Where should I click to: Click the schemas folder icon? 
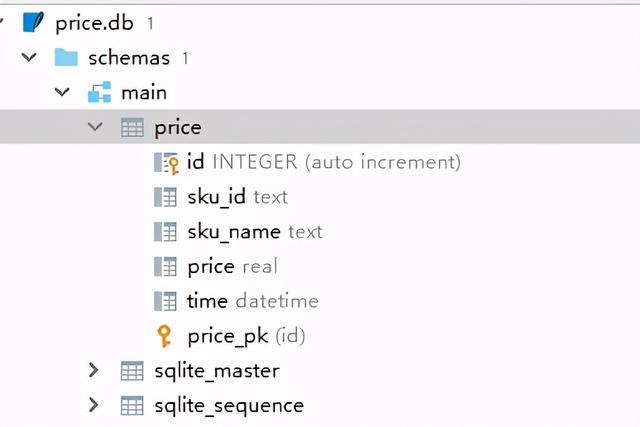pos(66,57)
